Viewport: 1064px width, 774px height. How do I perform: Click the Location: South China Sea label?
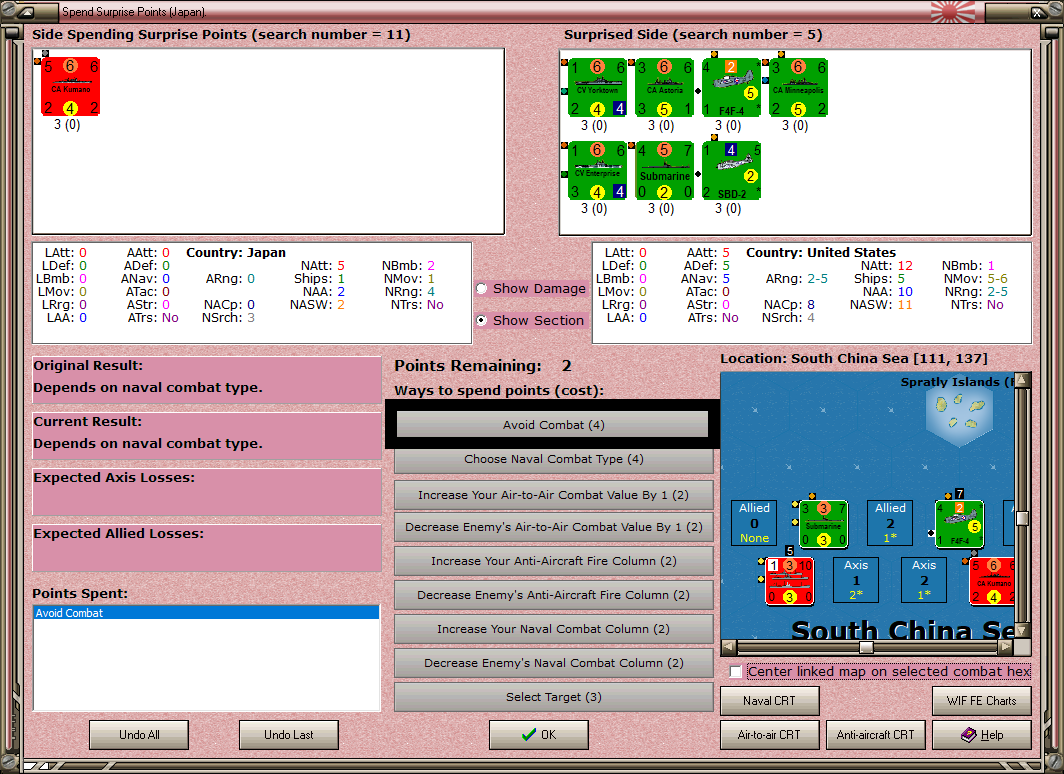(x=854, y=358)
